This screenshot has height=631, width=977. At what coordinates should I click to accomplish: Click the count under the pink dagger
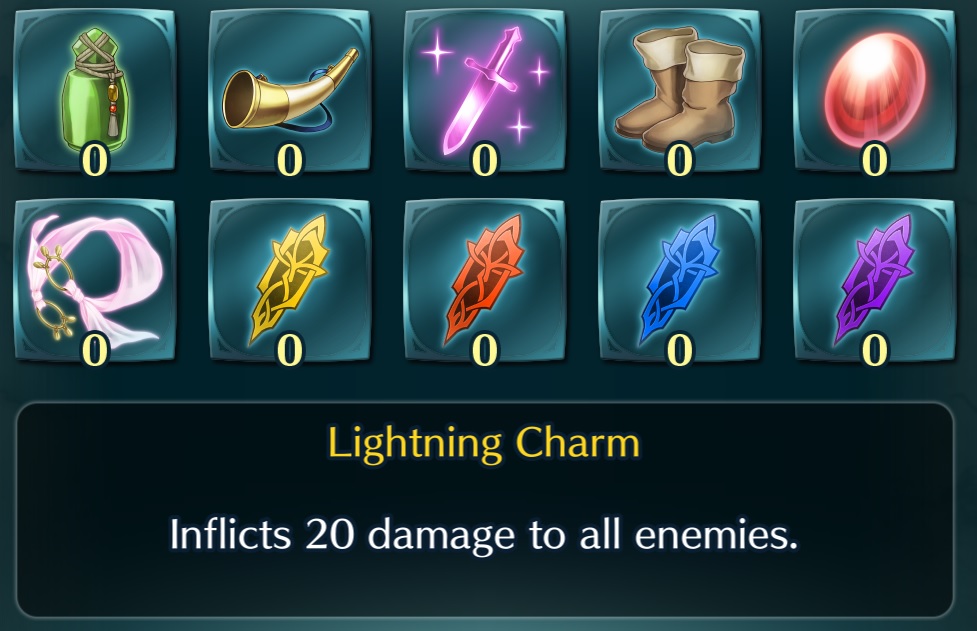[485, 160]
